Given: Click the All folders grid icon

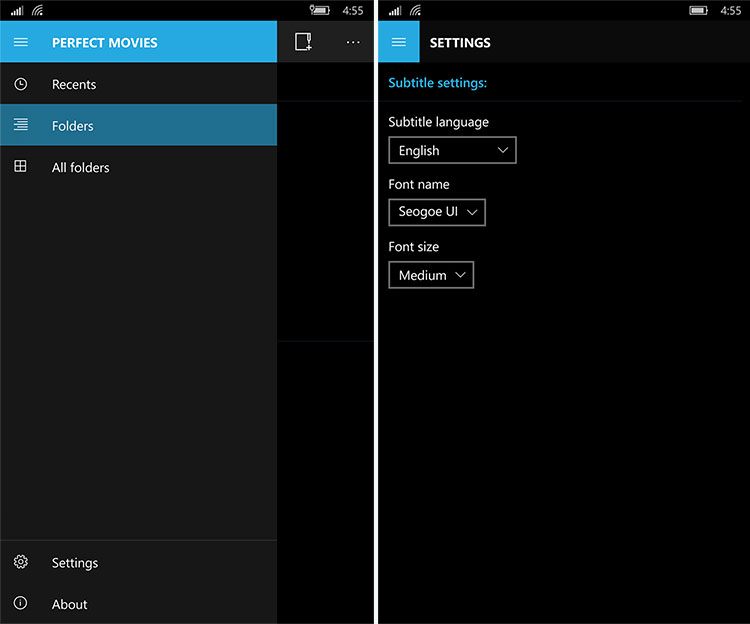Looking at the screenshot, I should click(x=21, y=167).
